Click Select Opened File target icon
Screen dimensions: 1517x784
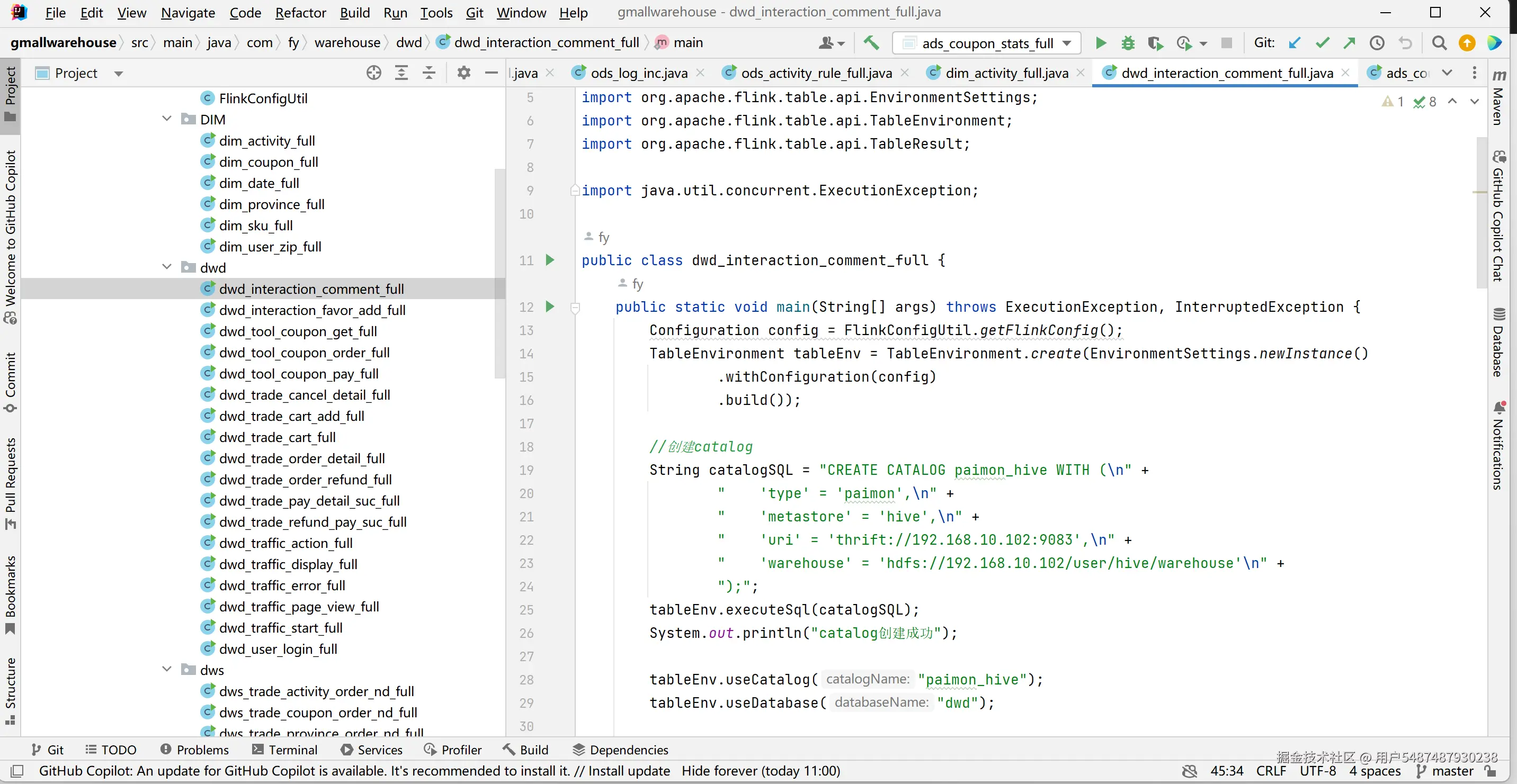tap(373, 73)
